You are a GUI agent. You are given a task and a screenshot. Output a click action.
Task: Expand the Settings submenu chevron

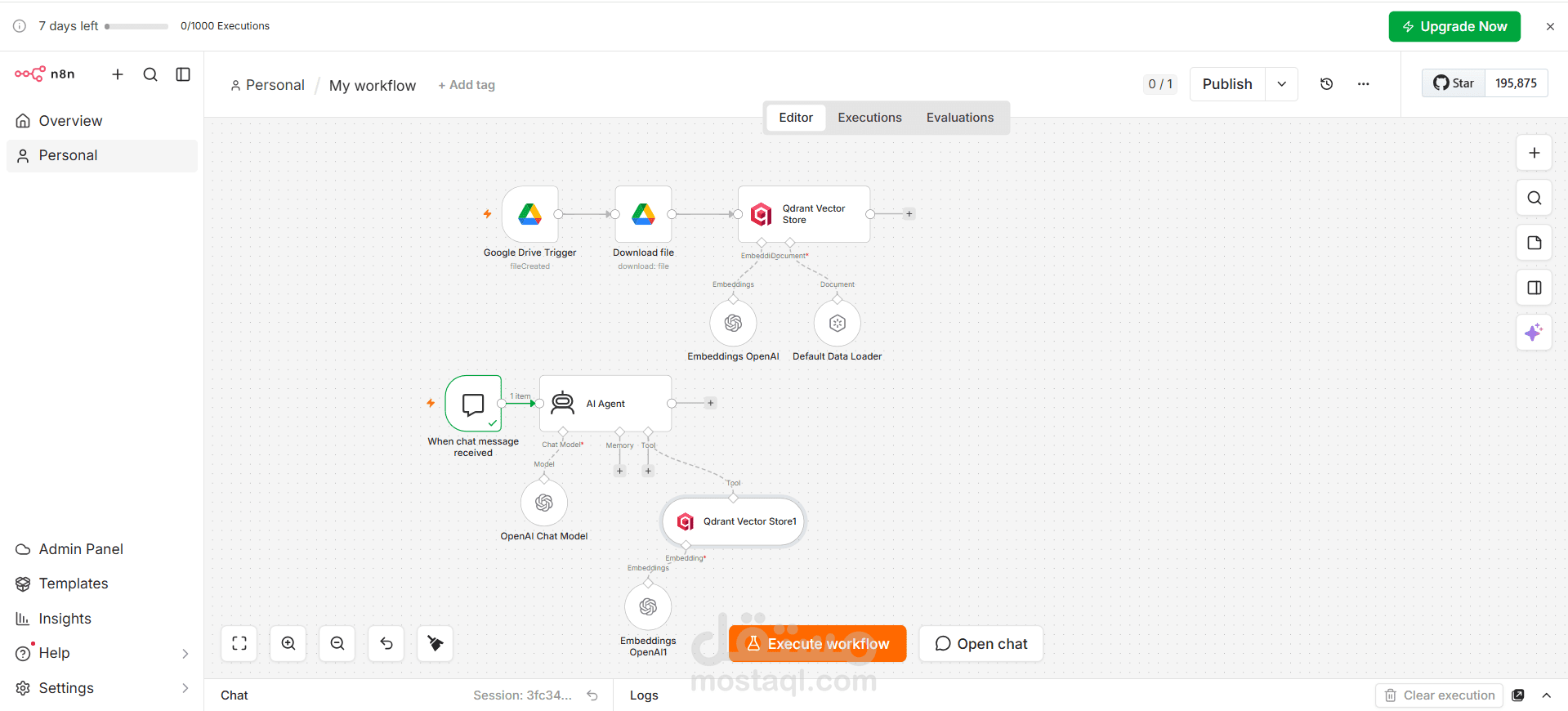[x=185, y=688]
